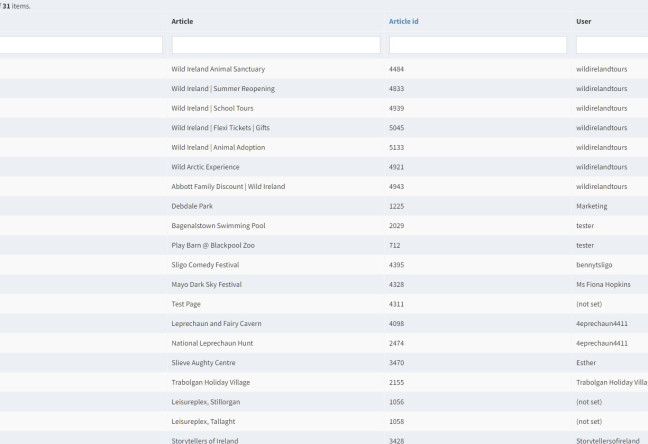Select 'Leprechaun and Fairy Cavern' cell
The height and width of the screenshot is (444, 648).
[x=217, y=324]
